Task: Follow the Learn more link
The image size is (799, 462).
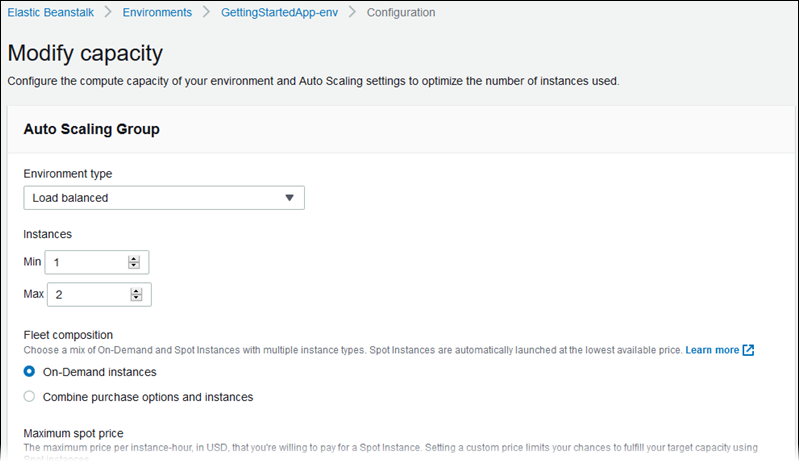Action: pos(712,350)
